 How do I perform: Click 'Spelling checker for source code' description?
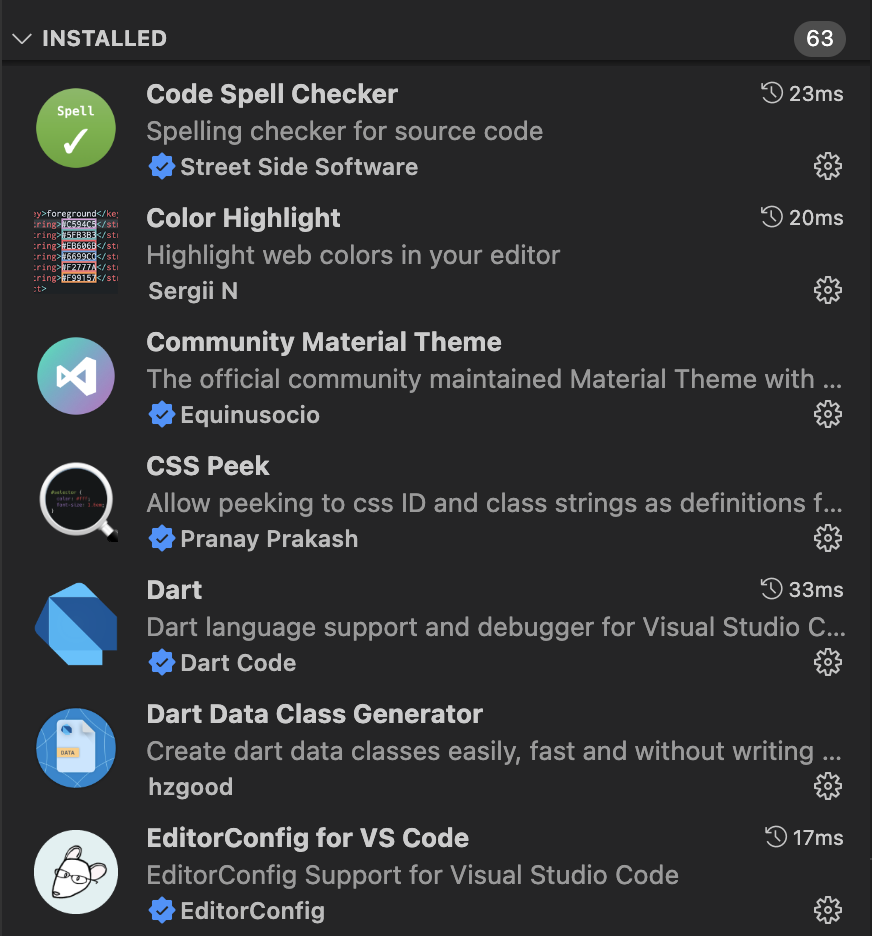(345, 132)
